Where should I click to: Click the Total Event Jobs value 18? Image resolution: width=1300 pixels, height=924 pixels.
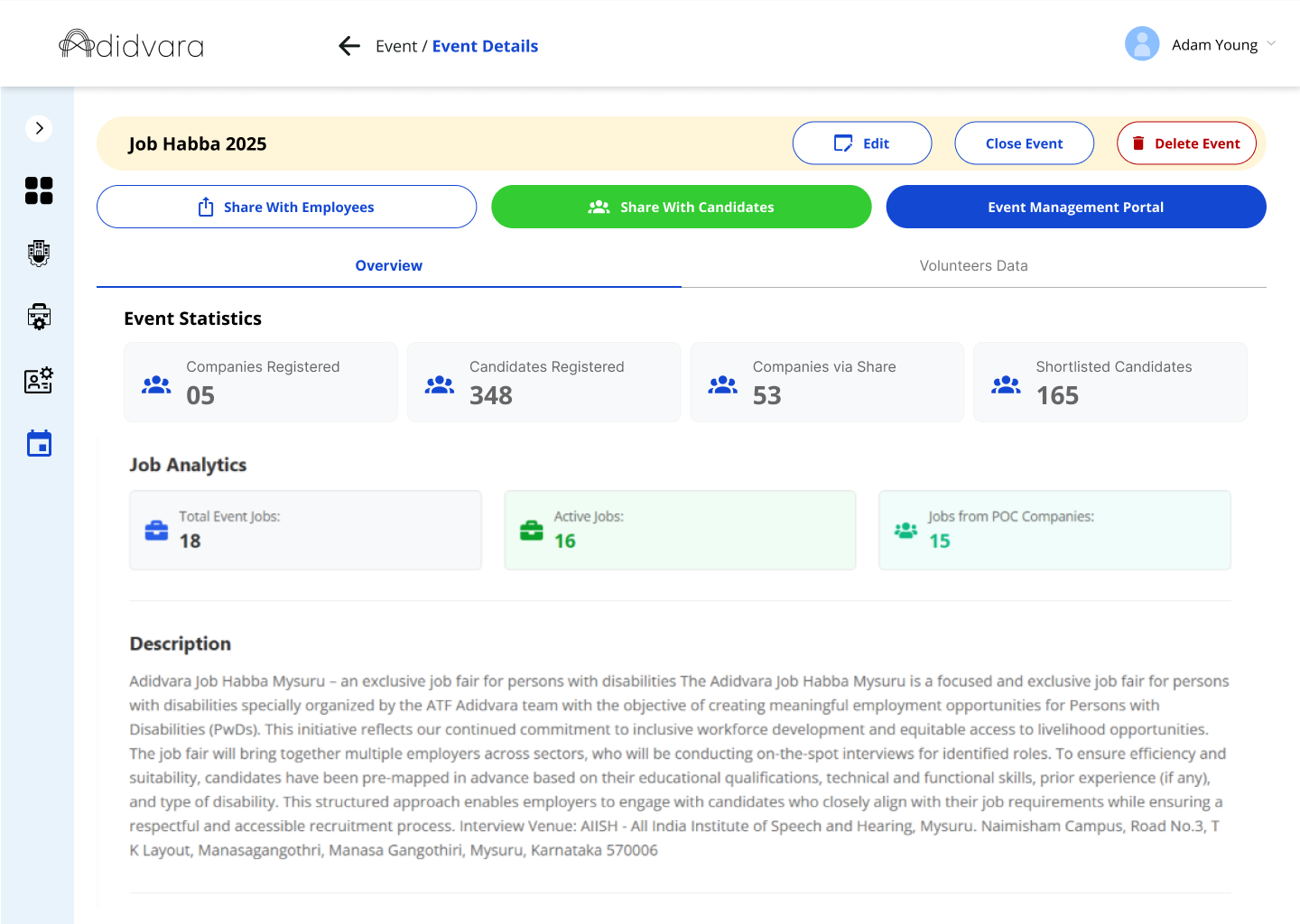click(x=190, y=541)
